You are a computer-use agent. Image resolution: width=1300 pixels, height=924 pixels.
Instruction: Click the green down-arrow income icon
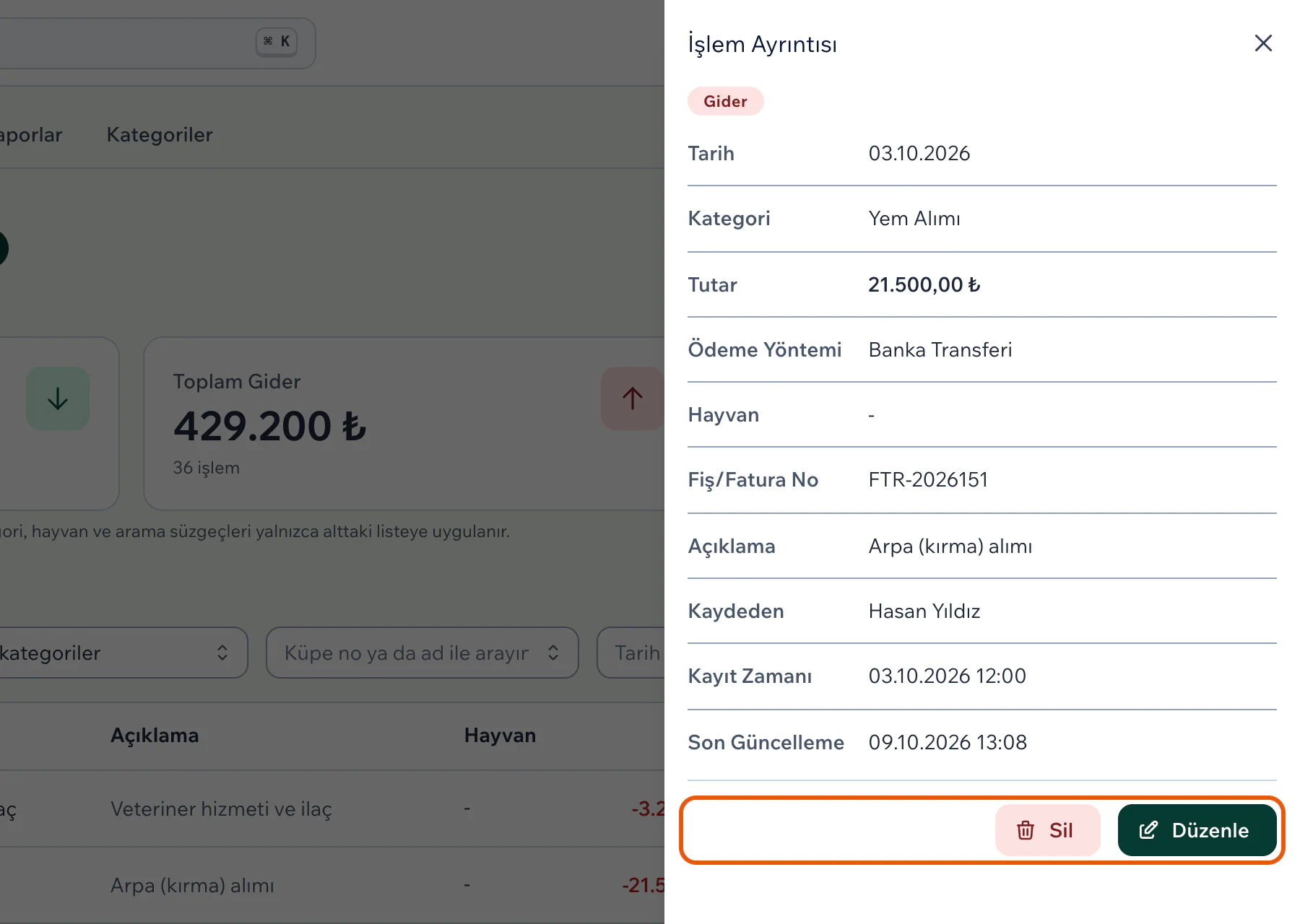click(x=58, y=398)
